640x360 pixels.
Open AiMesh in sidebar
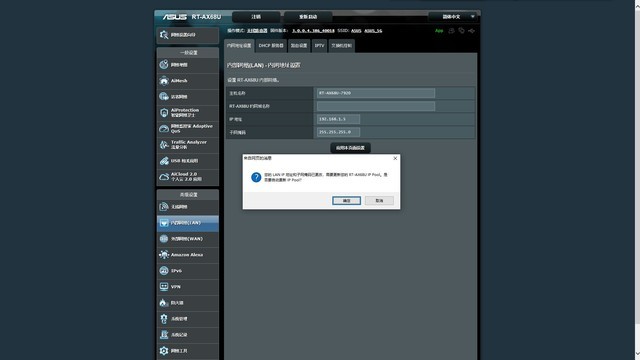pyautogui.click(x=187, y=81)
